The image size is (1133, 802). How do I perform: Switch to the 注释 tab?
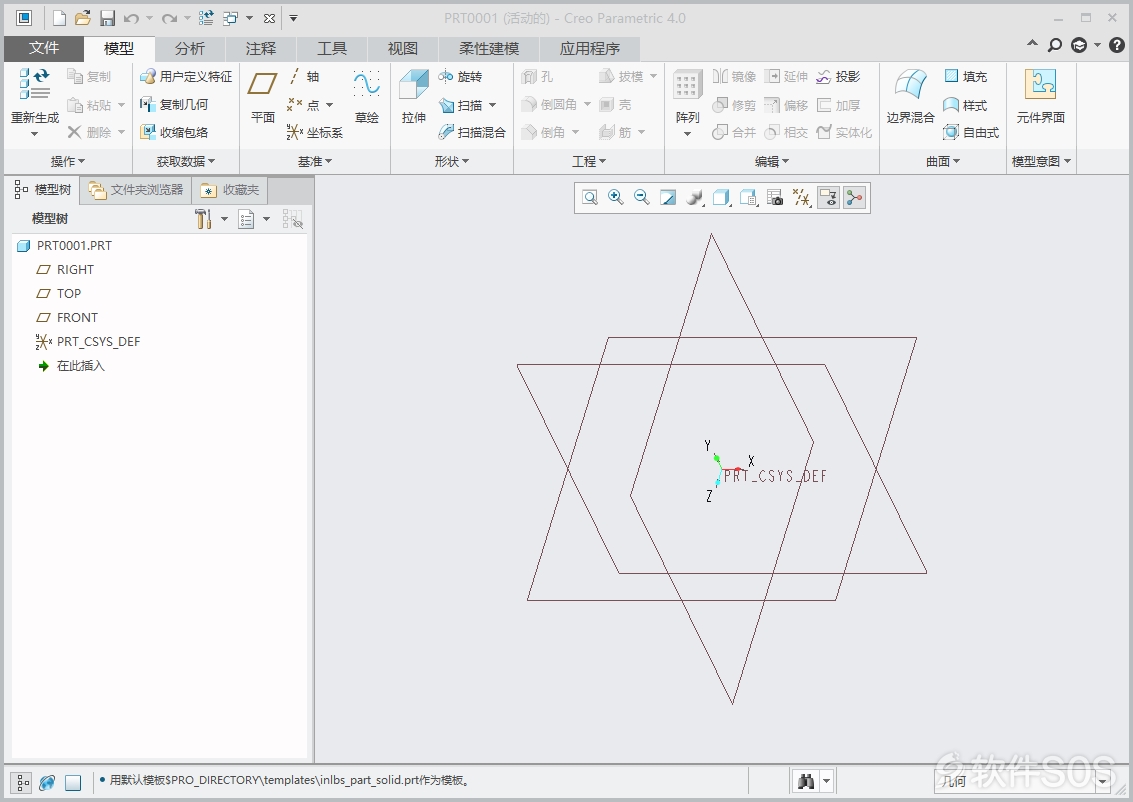[261, 48]
